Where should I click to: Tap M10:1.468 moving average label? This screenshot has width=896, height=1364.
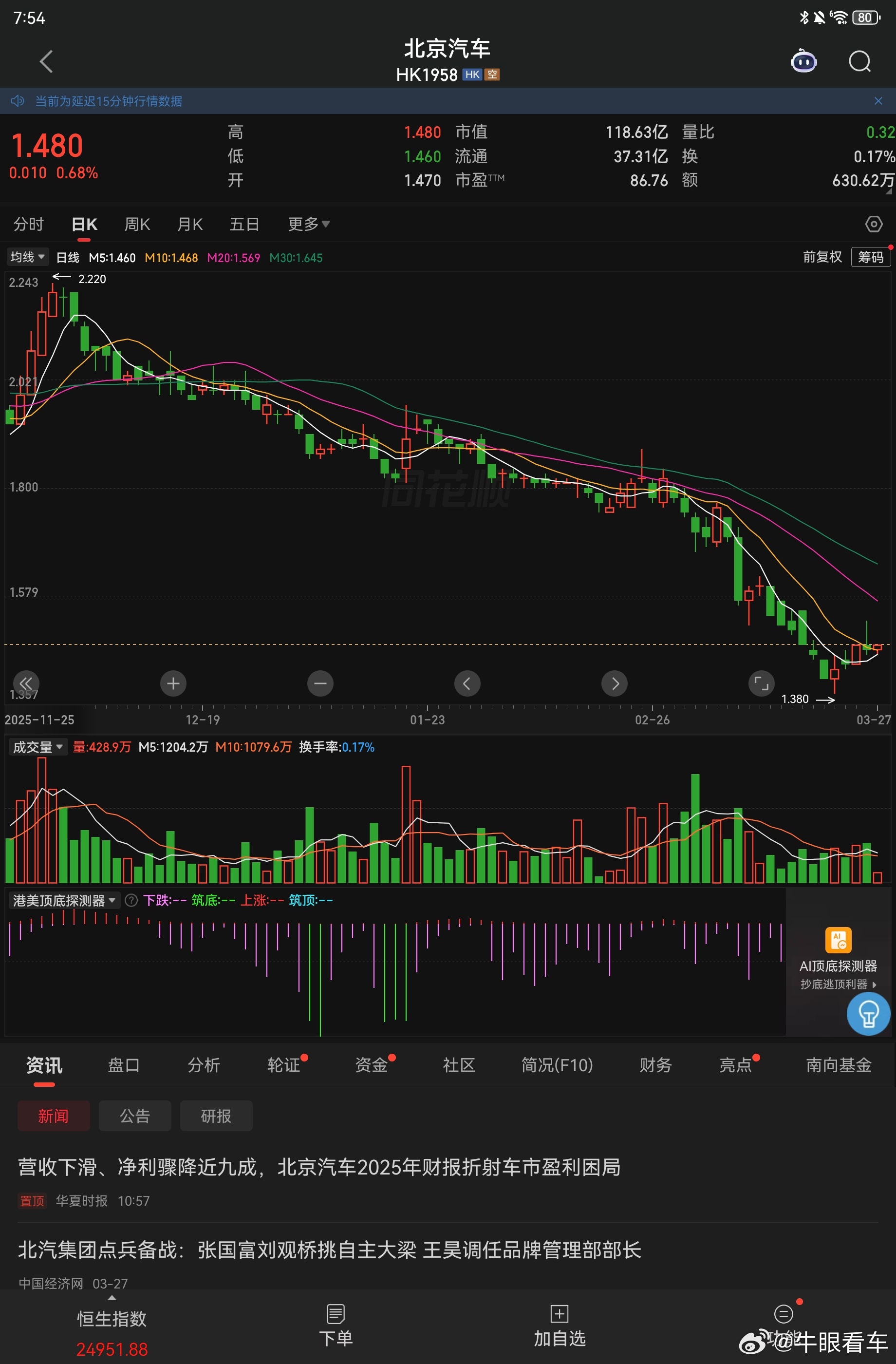[x=171, y=258]
